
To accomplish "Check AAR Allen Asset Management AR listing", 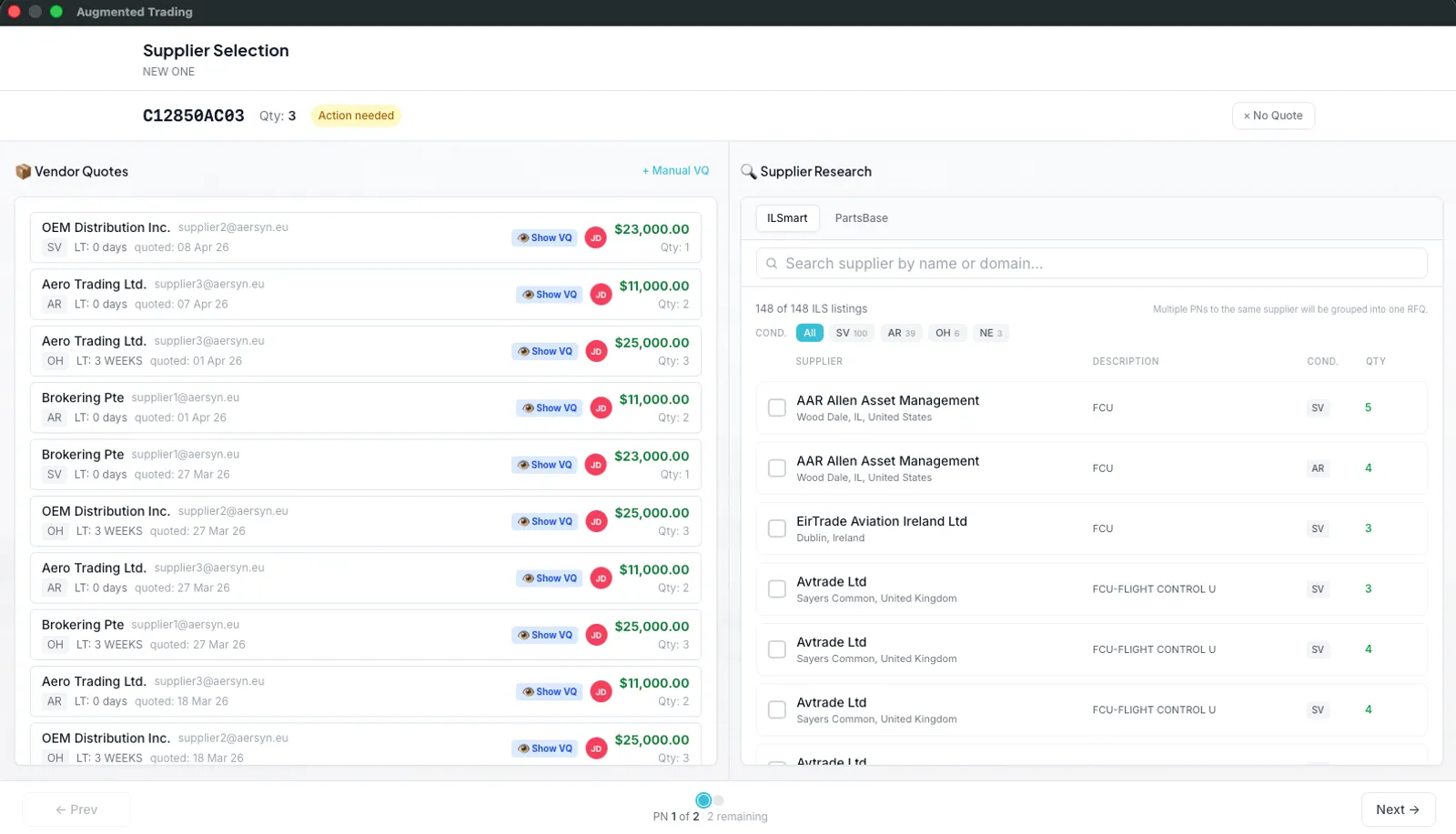I will [777, 468].
